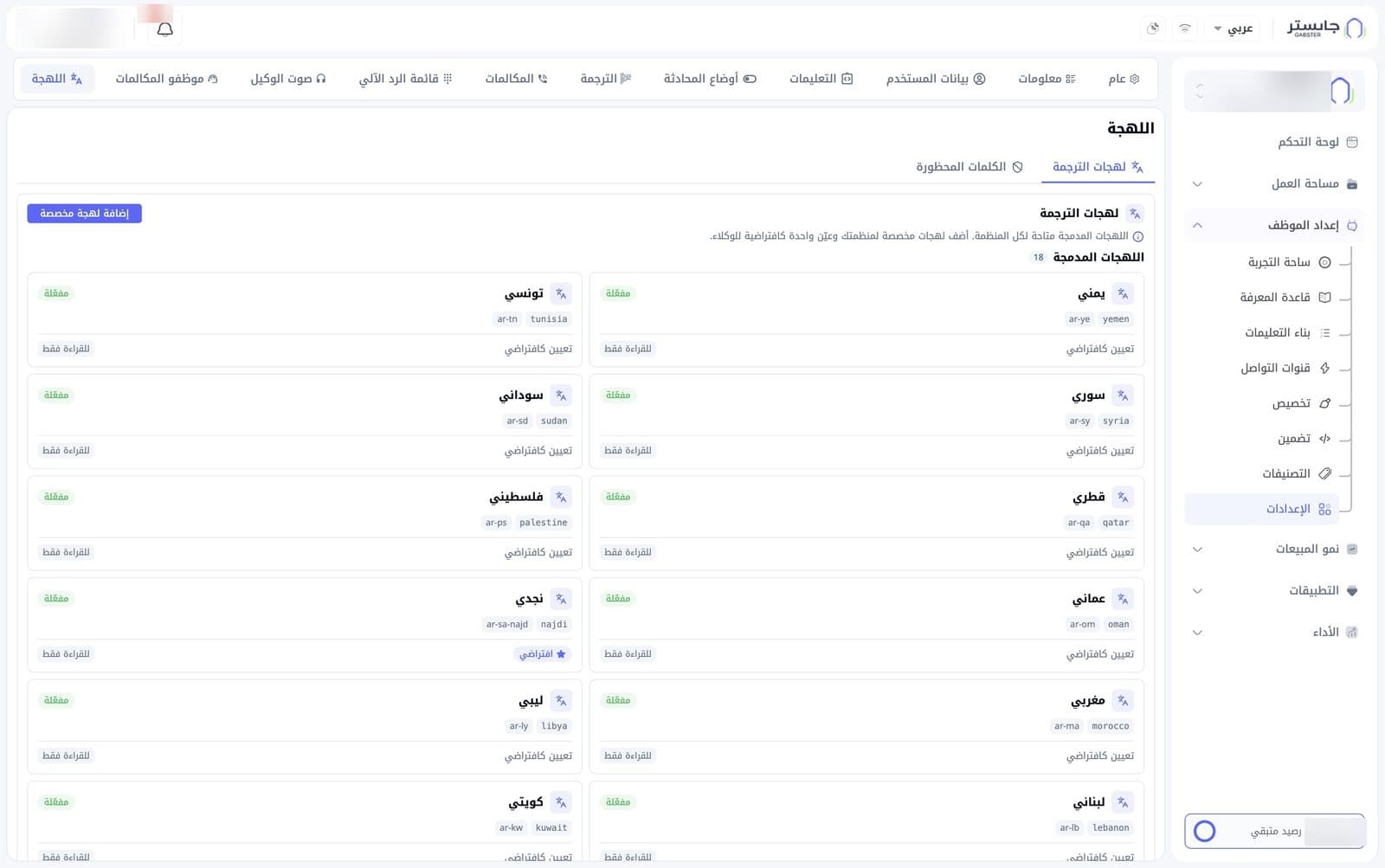Select the لهجات الترجمة sub-tab
Viewport: 1385px width, 868px height.
pyautogui.click(x=1098, y=166)
